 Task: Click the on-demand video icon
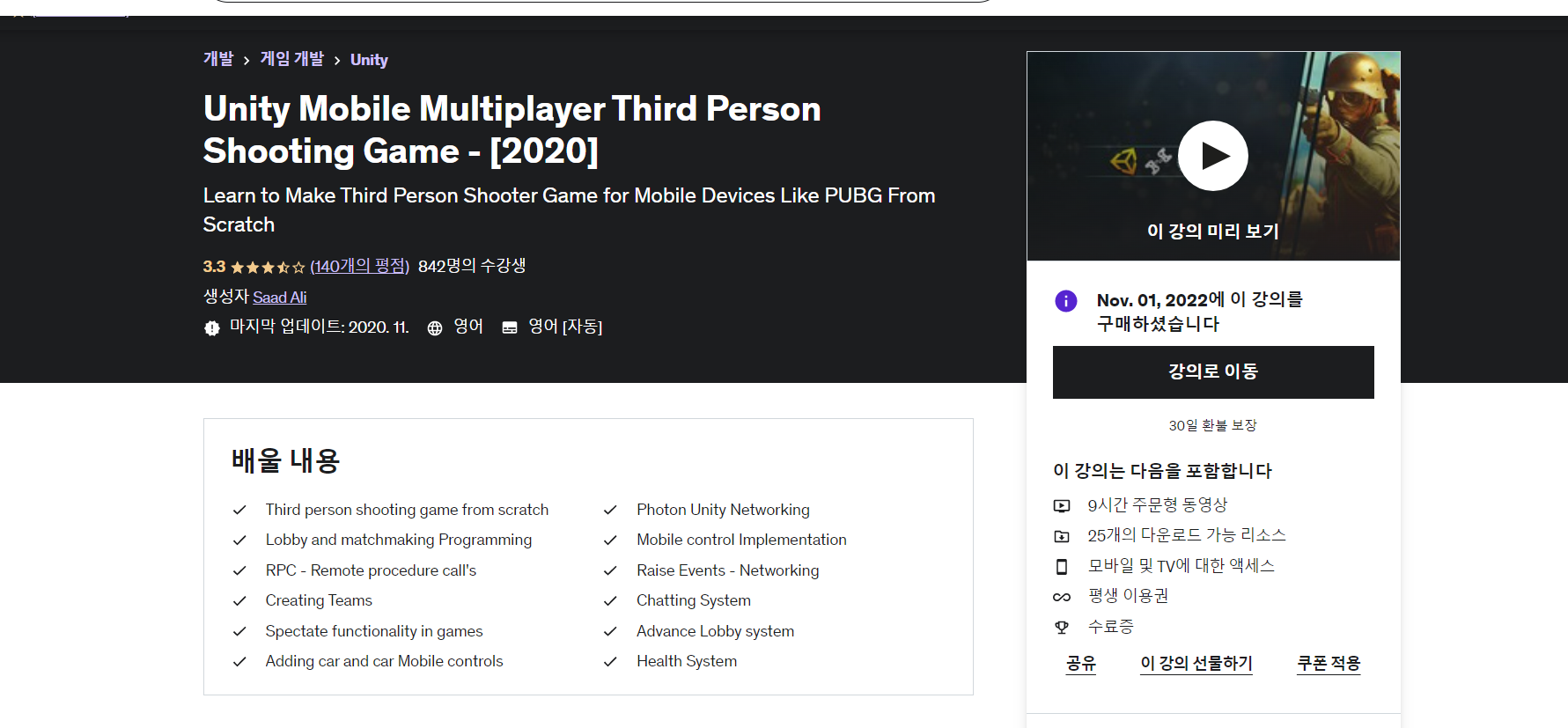pos(1062,506)
